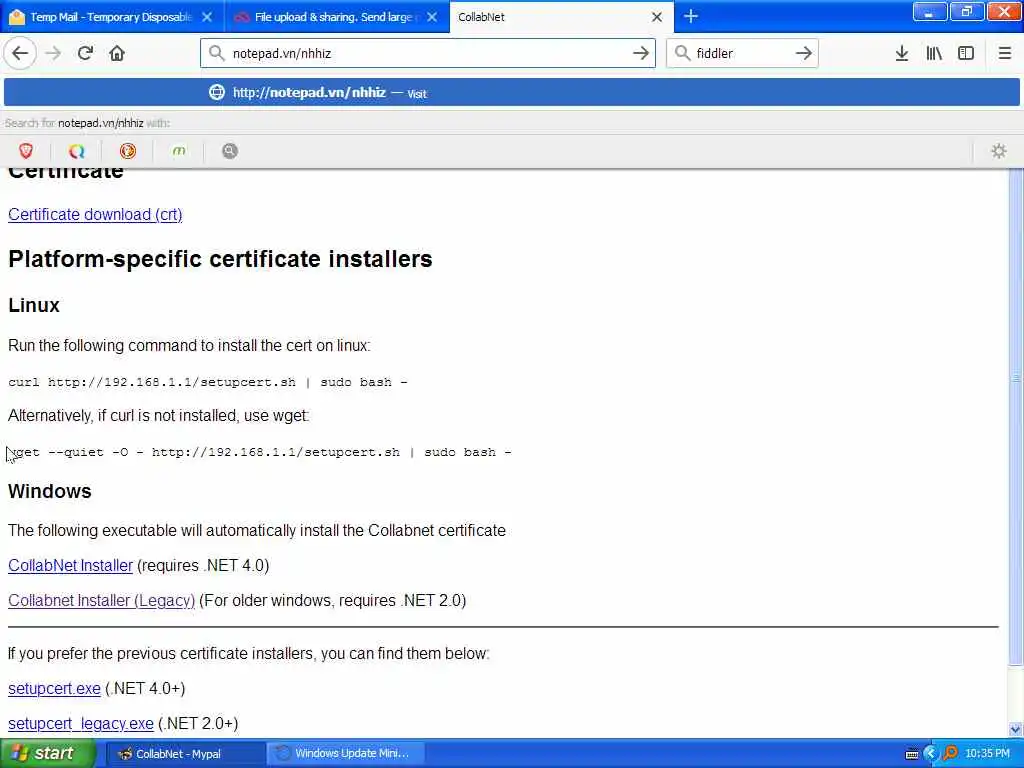1024x768 pixels.
Task: Click the forward navigation arrow
Action: point(53,54)
